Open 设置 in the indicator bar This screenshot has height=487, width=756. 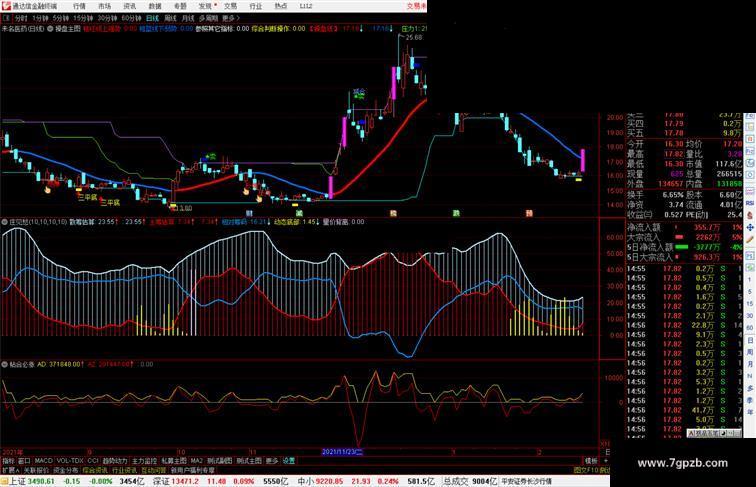tap(288, 461)
